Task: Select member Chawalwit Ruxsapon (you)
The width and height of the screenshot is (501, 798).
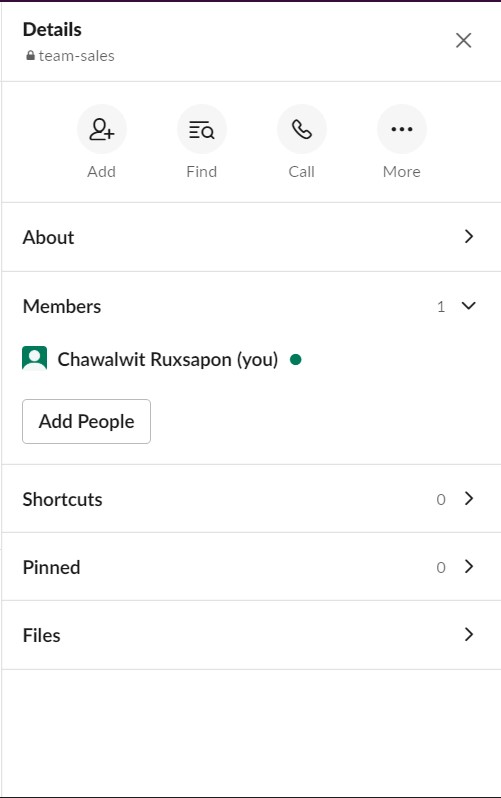Action: point(168,359)
